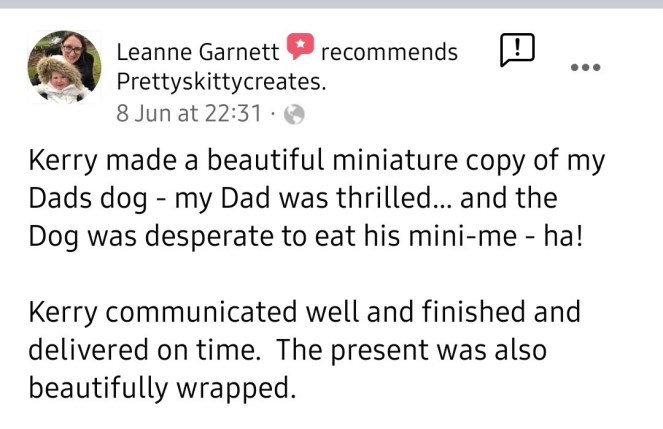Click the final line "beautifully wrapped."
The height and width of the screenshot is (429, 663).
click(161, 388)
